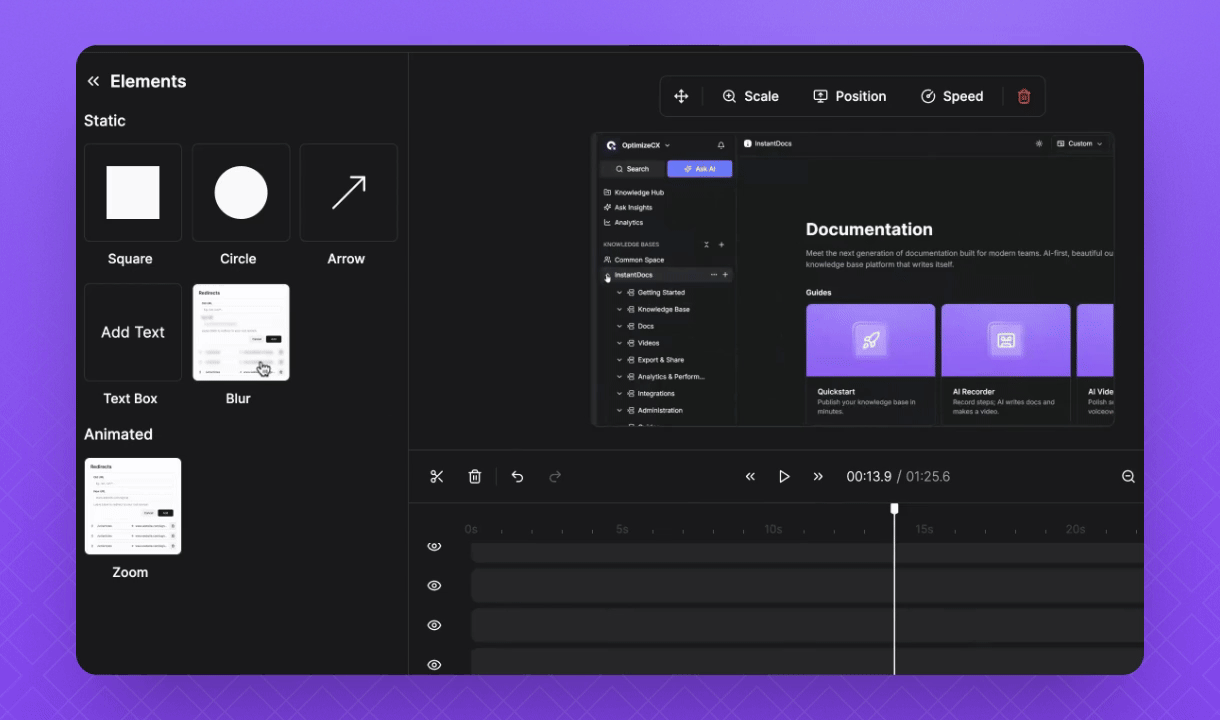
Task: Expand the OptimizeCX workspace dropdown
Action: (x=645, y=145)
